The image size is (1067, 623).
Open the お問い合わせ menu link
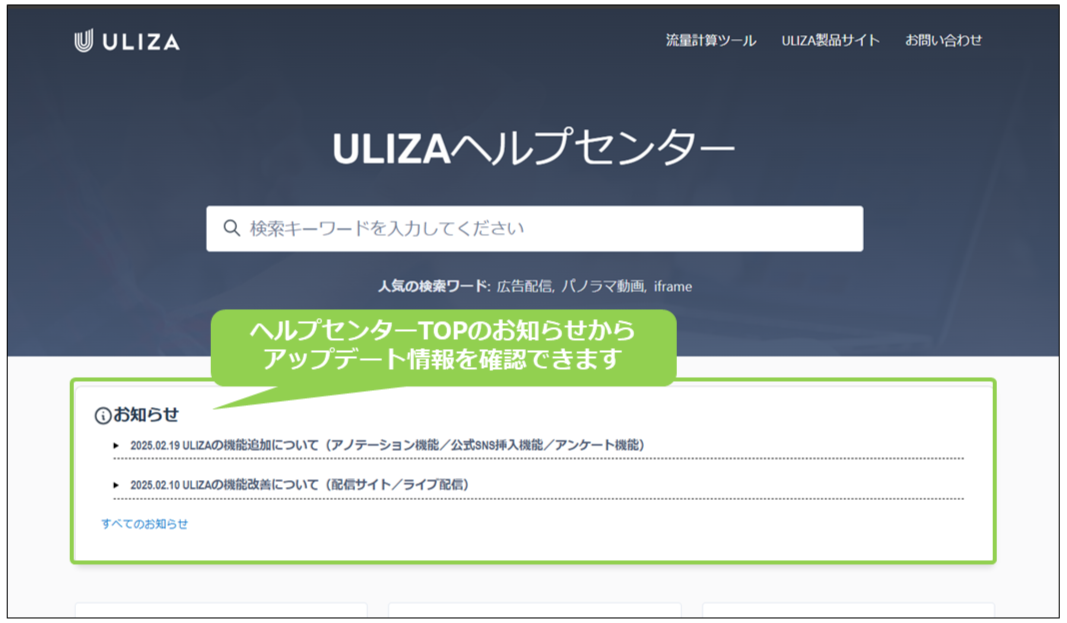click(x=943, y=41)
